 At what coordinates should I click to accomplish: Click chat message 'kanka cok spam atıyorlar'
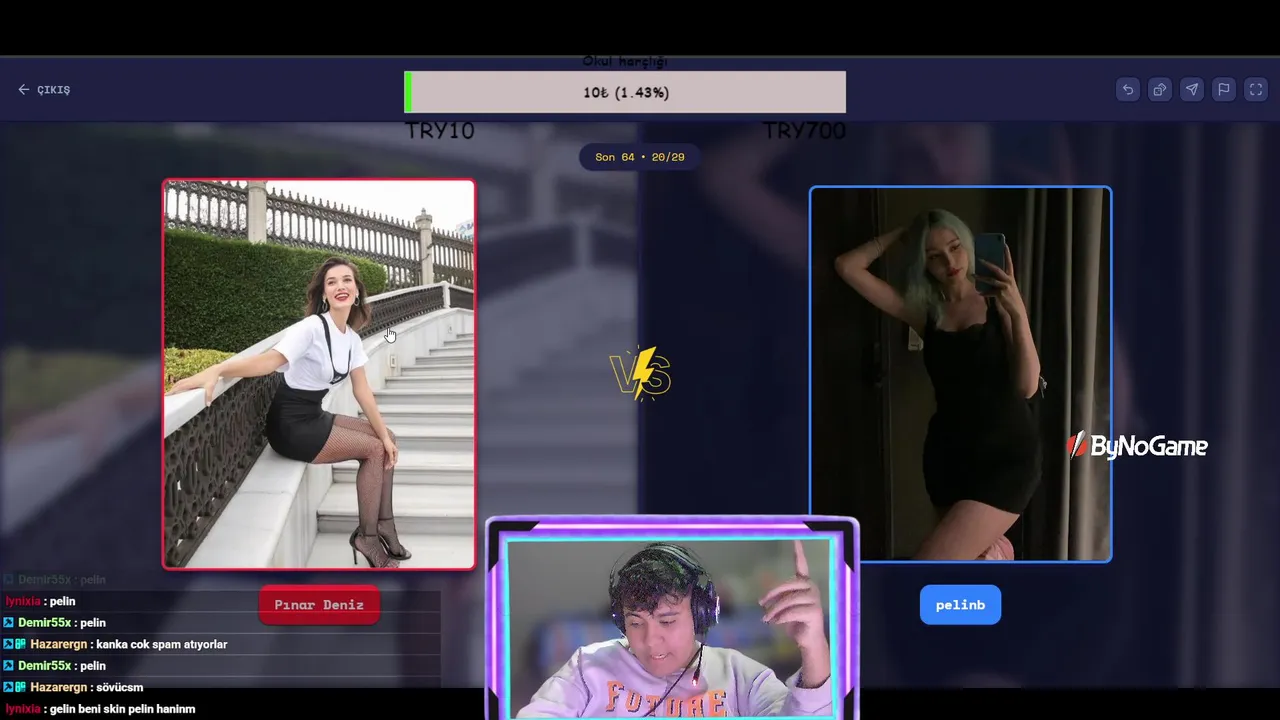click(162, 644)
